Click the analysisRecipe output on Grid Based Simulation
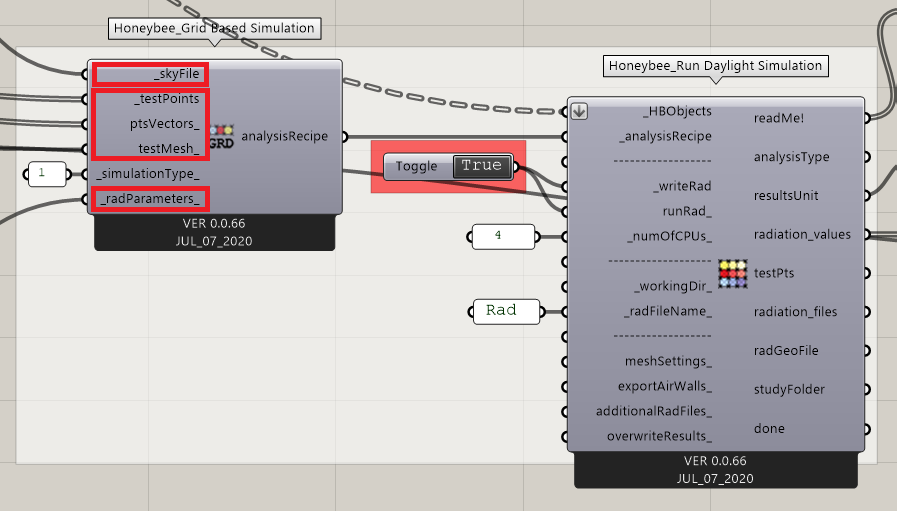 [284, 136]
